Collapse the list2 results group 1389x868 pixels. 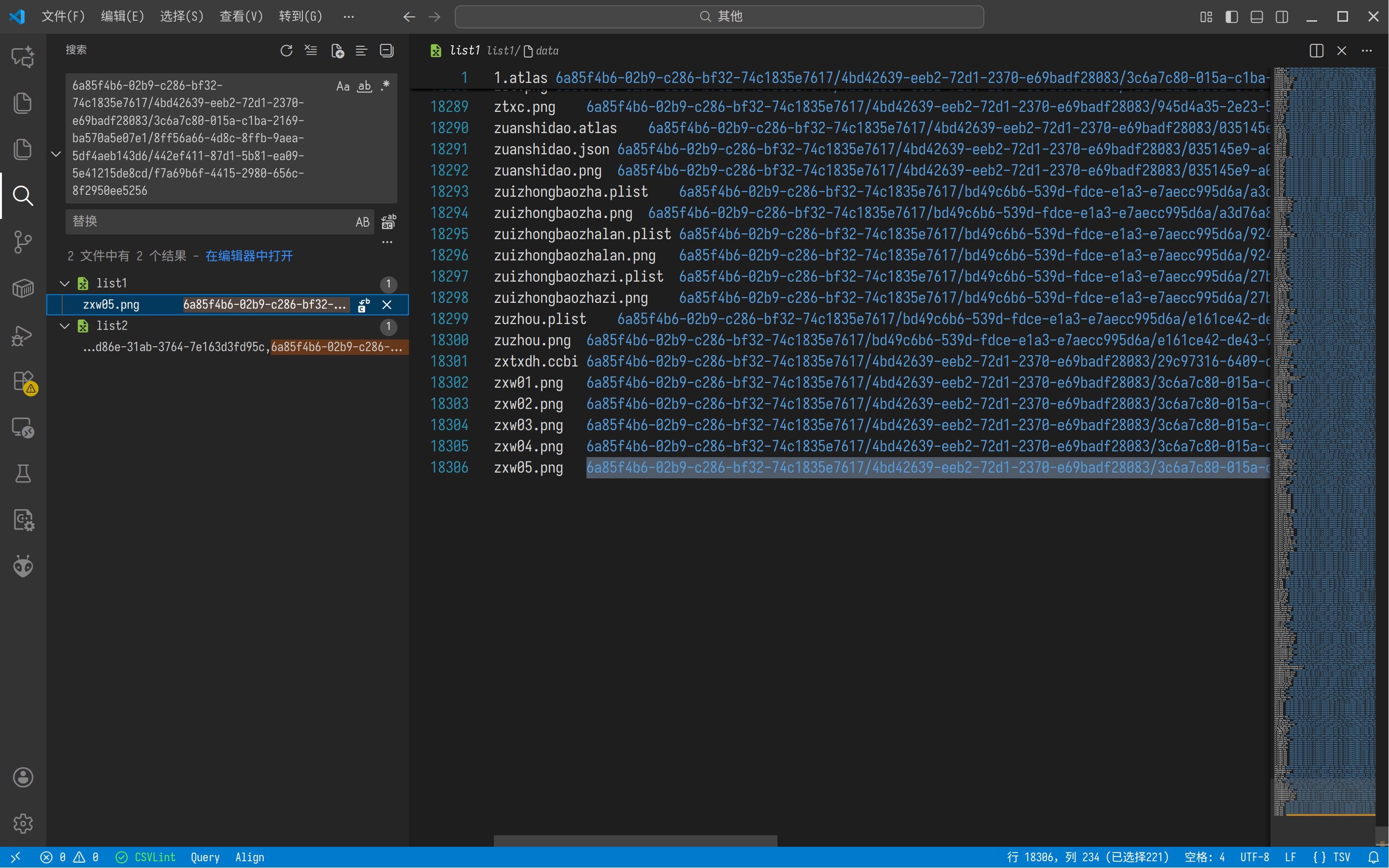65,325
